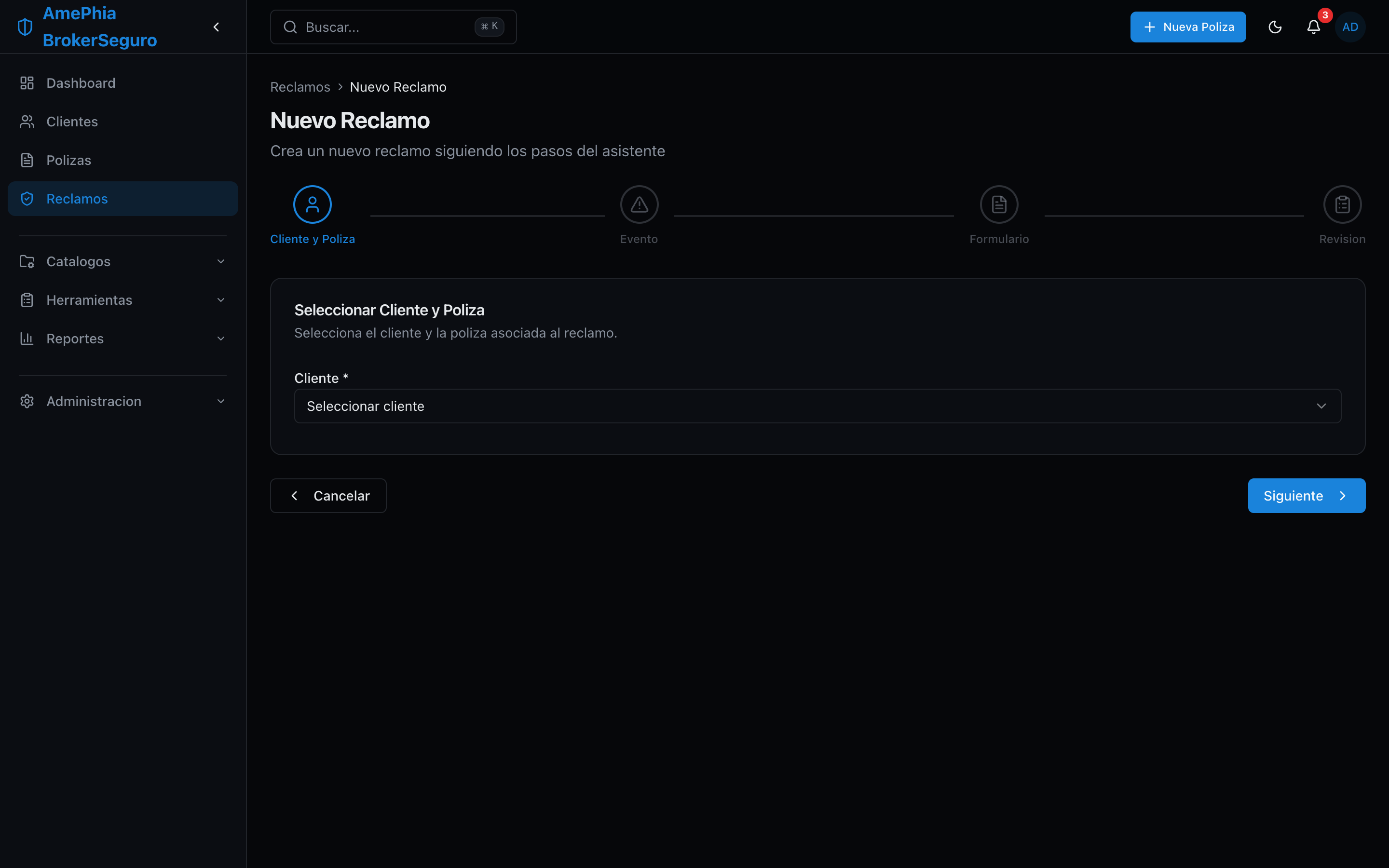
Task: Expand the Catalogos menu chevron
Action: tap(221, 261)
